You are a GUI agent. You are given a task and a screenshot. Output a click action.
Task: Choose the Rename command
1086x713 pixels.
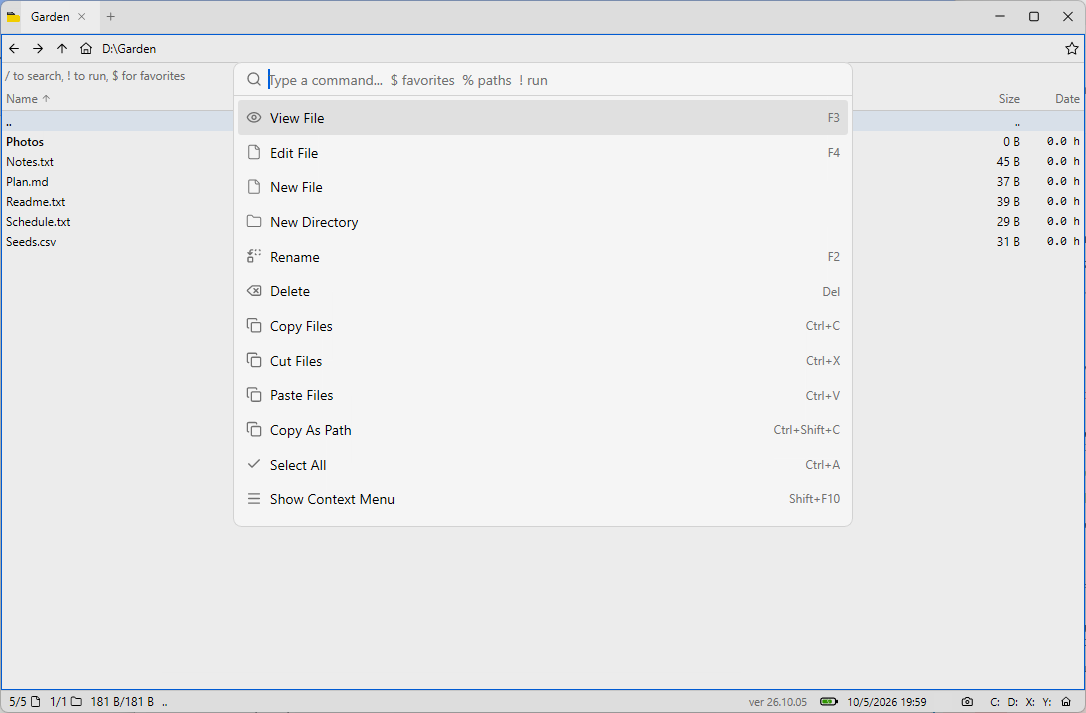pyautogui.click(x=543, y=256)
